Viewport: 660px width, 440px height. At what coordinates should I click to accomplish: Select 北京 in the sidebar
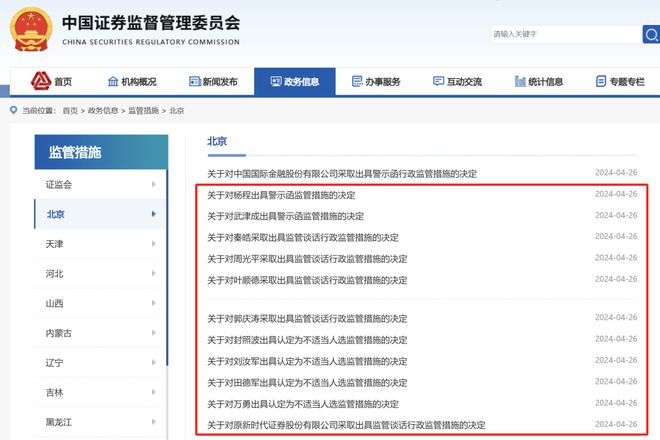pos(100,214)
